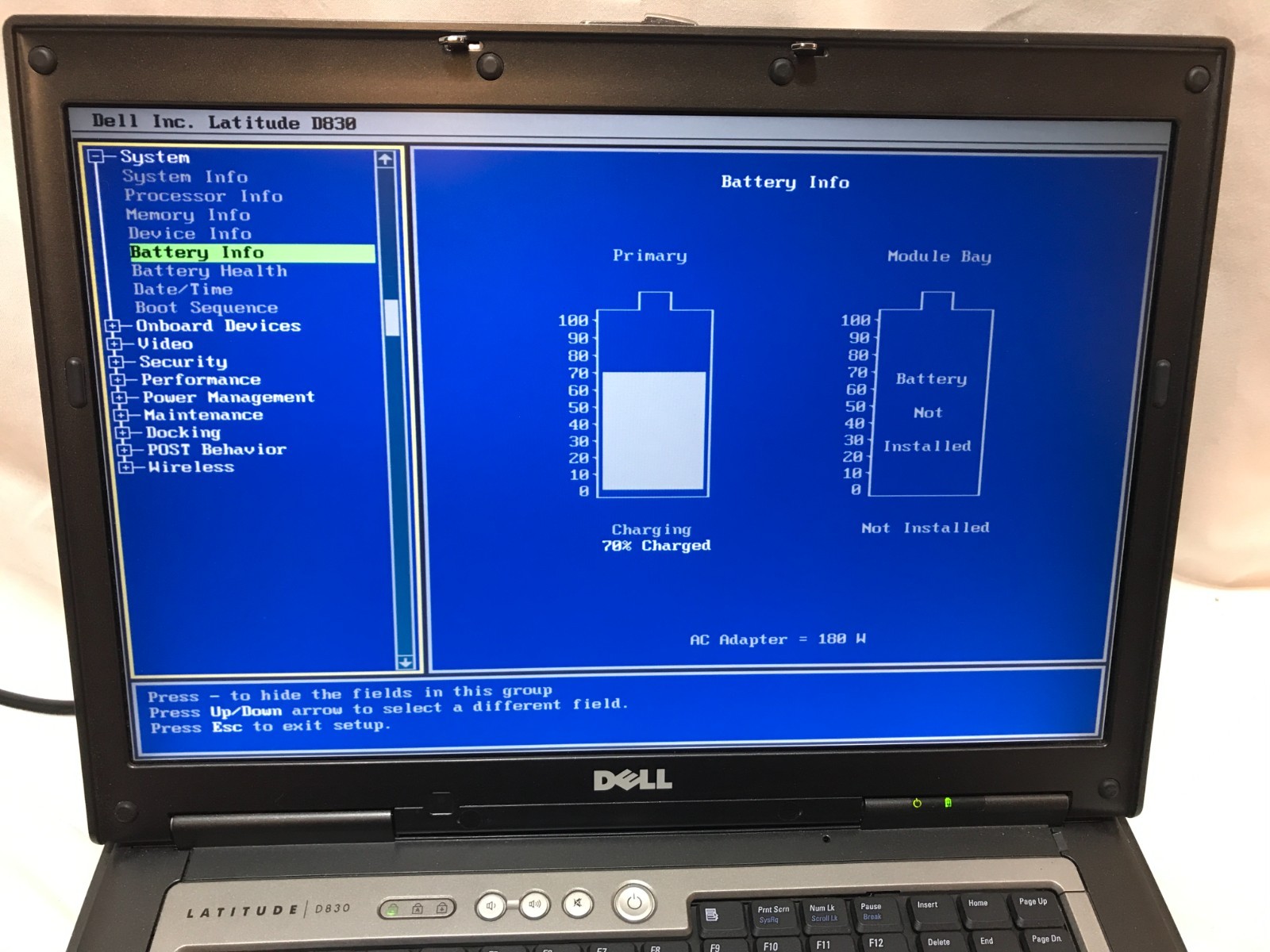1270x952 pixels.
Task: Select System Info in tree
Action: pos(185,177)
